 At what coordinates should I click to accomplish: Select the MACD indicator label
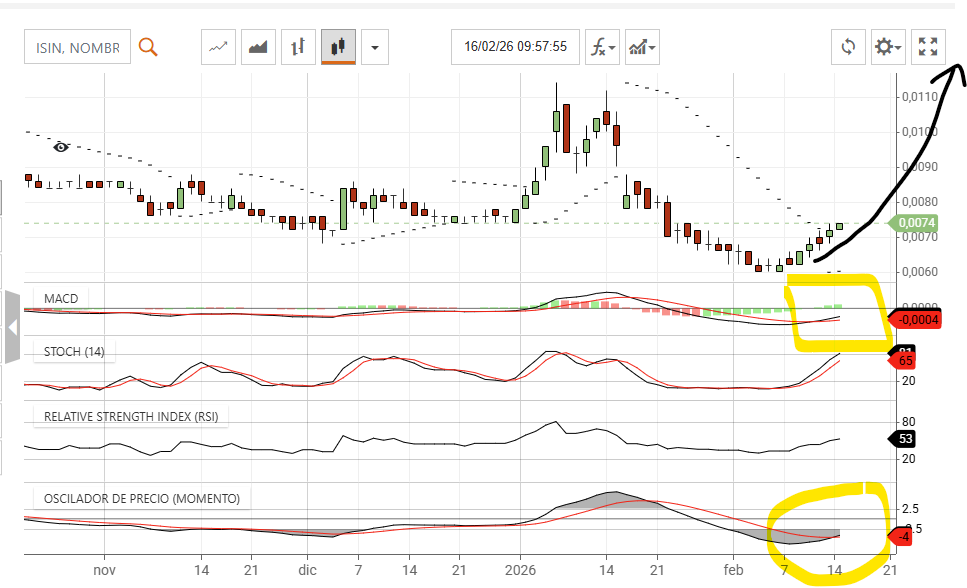[x=60, y=298]
